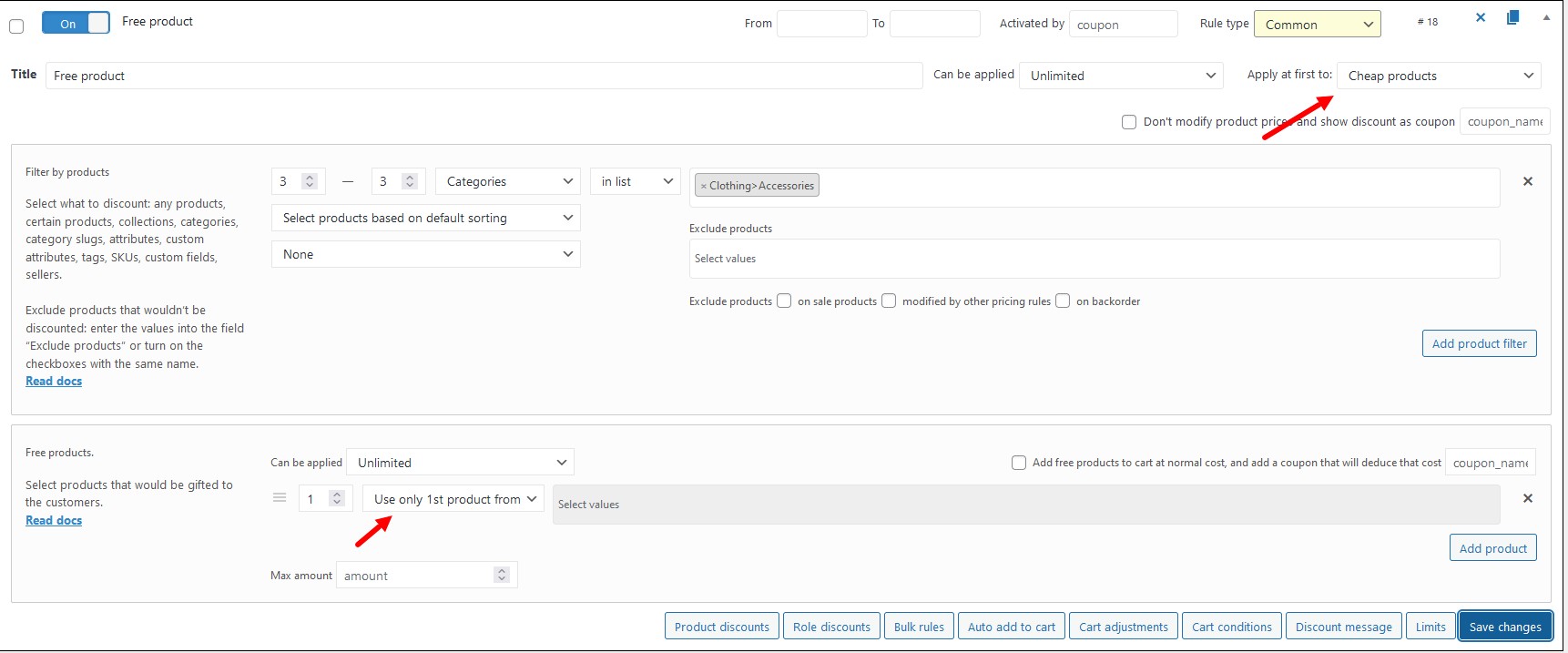Check exclude modified by other pricing rules
The height and width of the screenshot is (653, 1568).
point(889,301)
